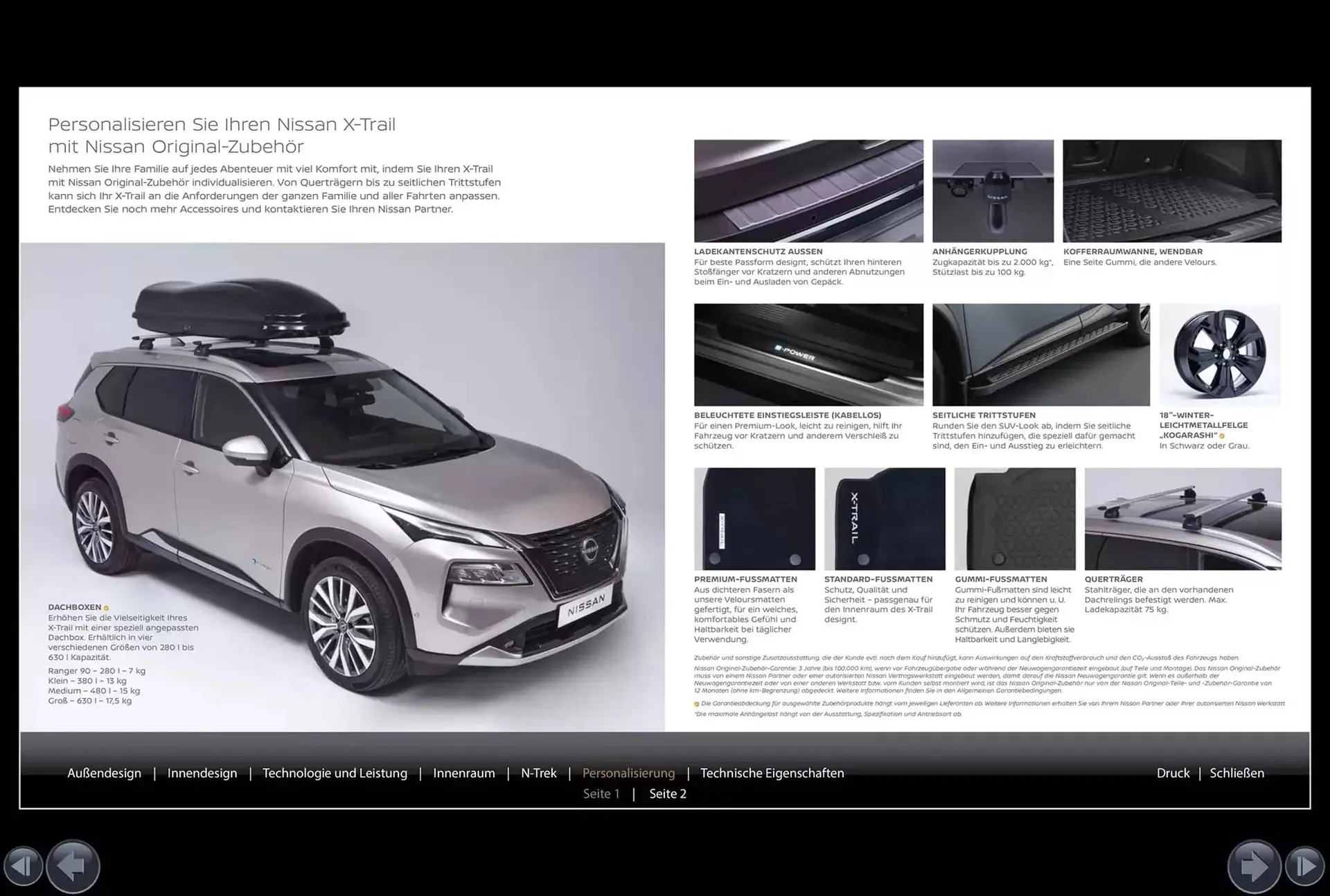The width and height of the screenshot is (1330, 896).
Task: Click the Druck print link
Action: (1173, 773)
